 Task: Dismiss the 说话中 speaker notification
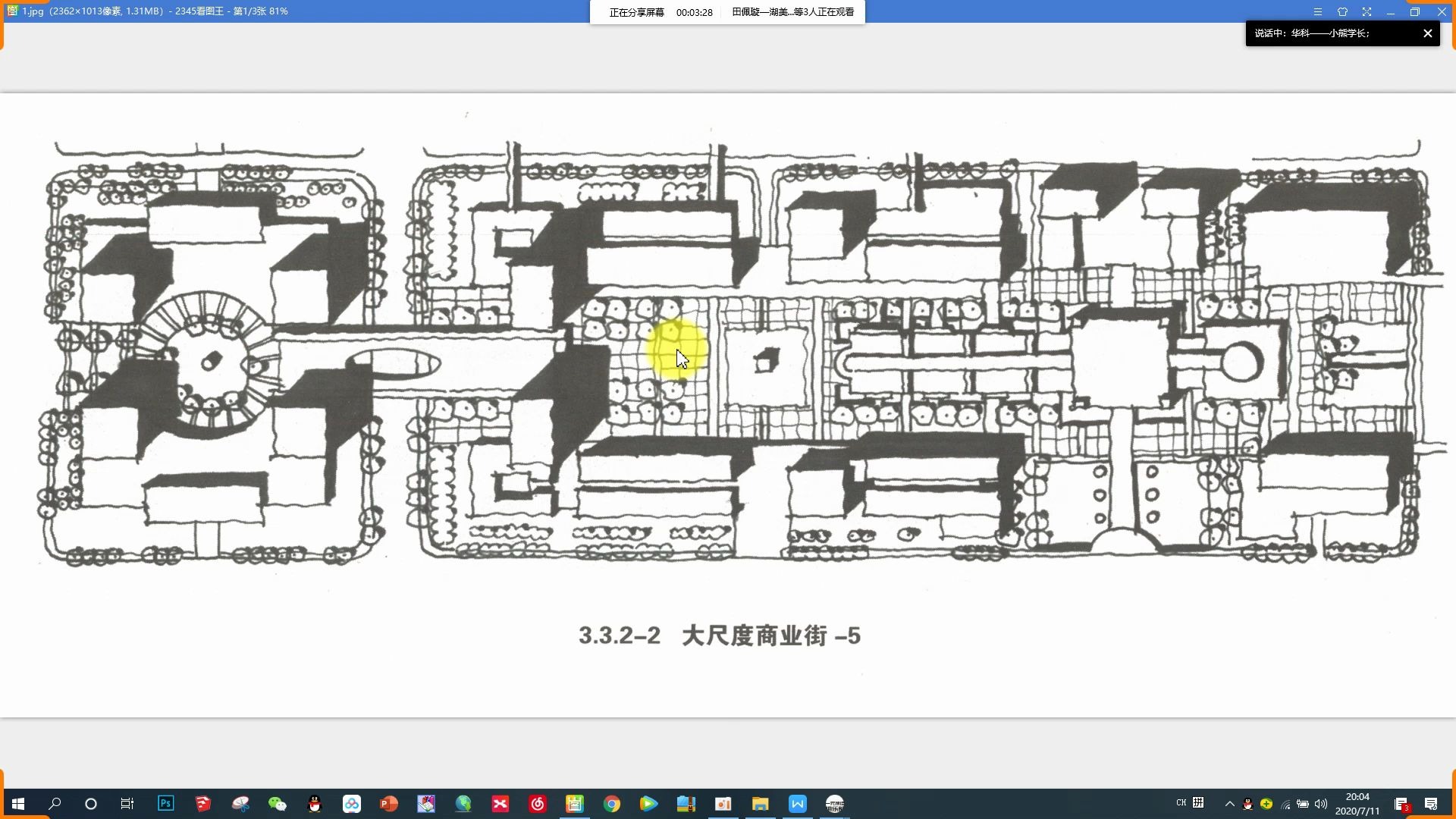point(1428,33)
